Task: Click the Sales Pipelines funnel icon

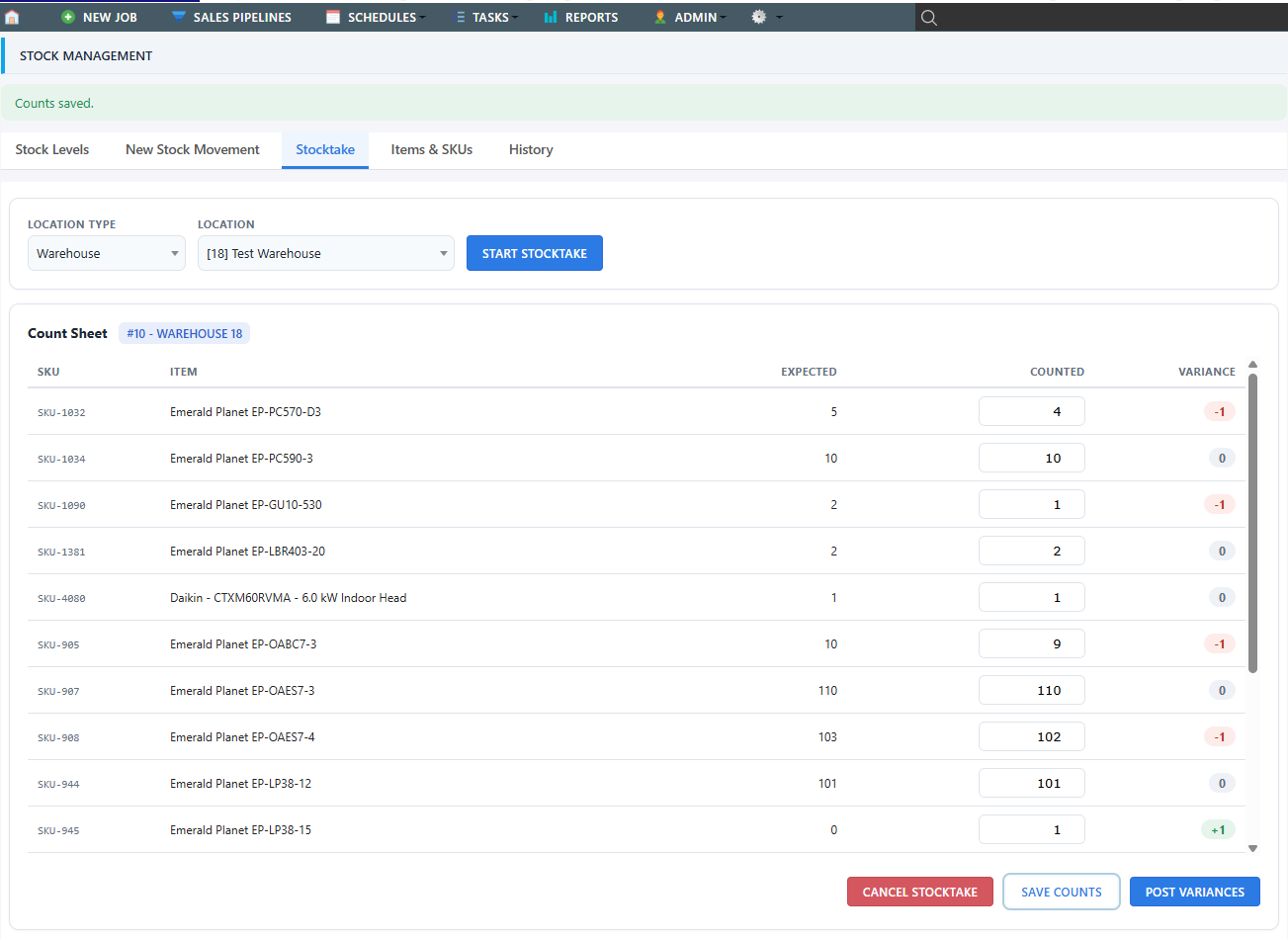Action: pyautogui.click(x=179, y=17)
